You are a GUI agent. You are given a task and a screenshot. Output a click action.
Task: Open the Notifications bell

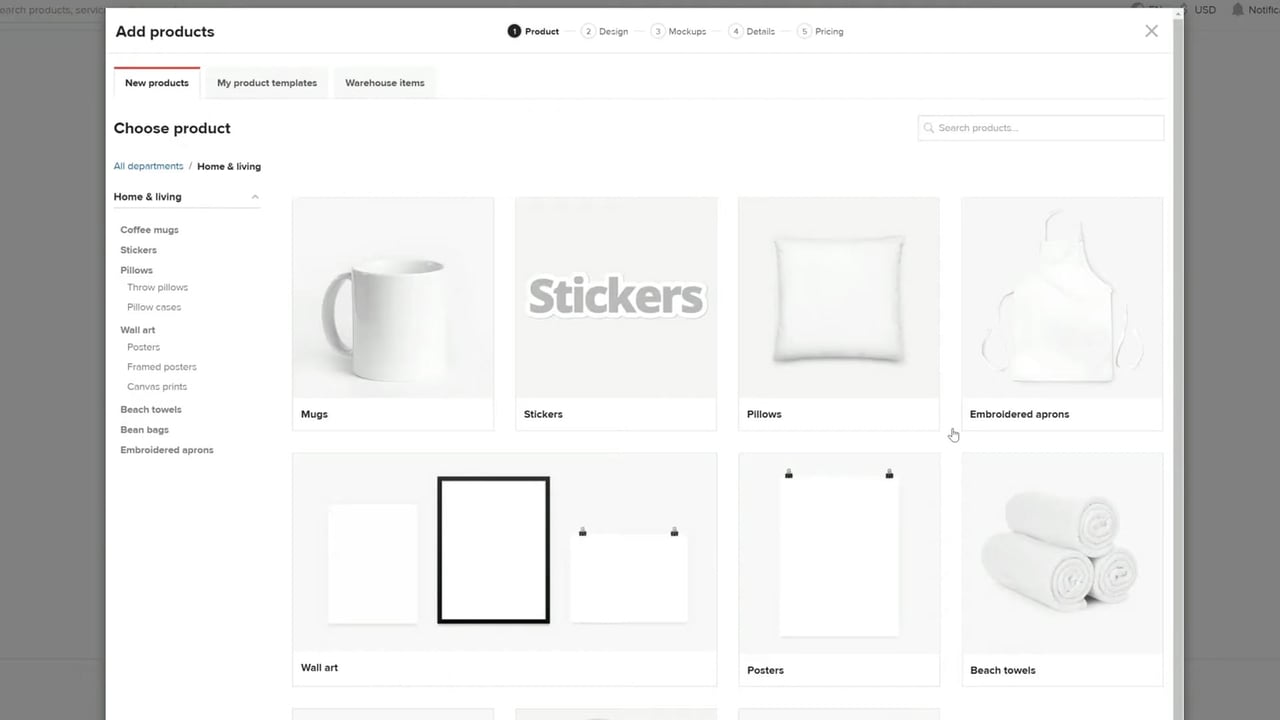pos(1240,10)
